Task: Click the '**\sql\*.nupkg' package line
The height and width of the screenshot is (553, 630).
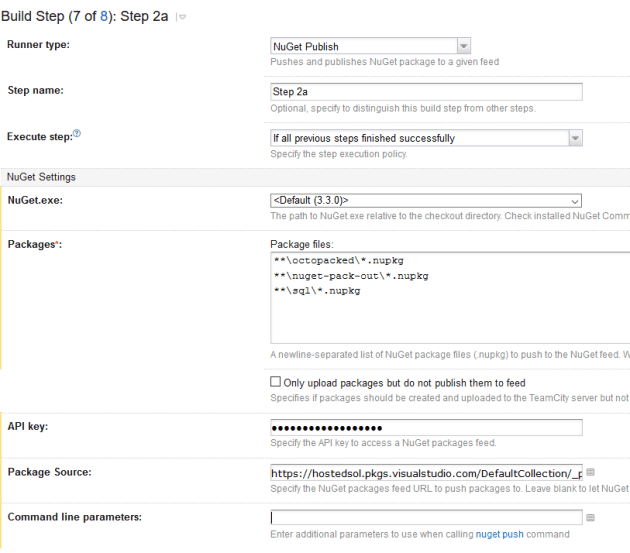Action: 316,290
